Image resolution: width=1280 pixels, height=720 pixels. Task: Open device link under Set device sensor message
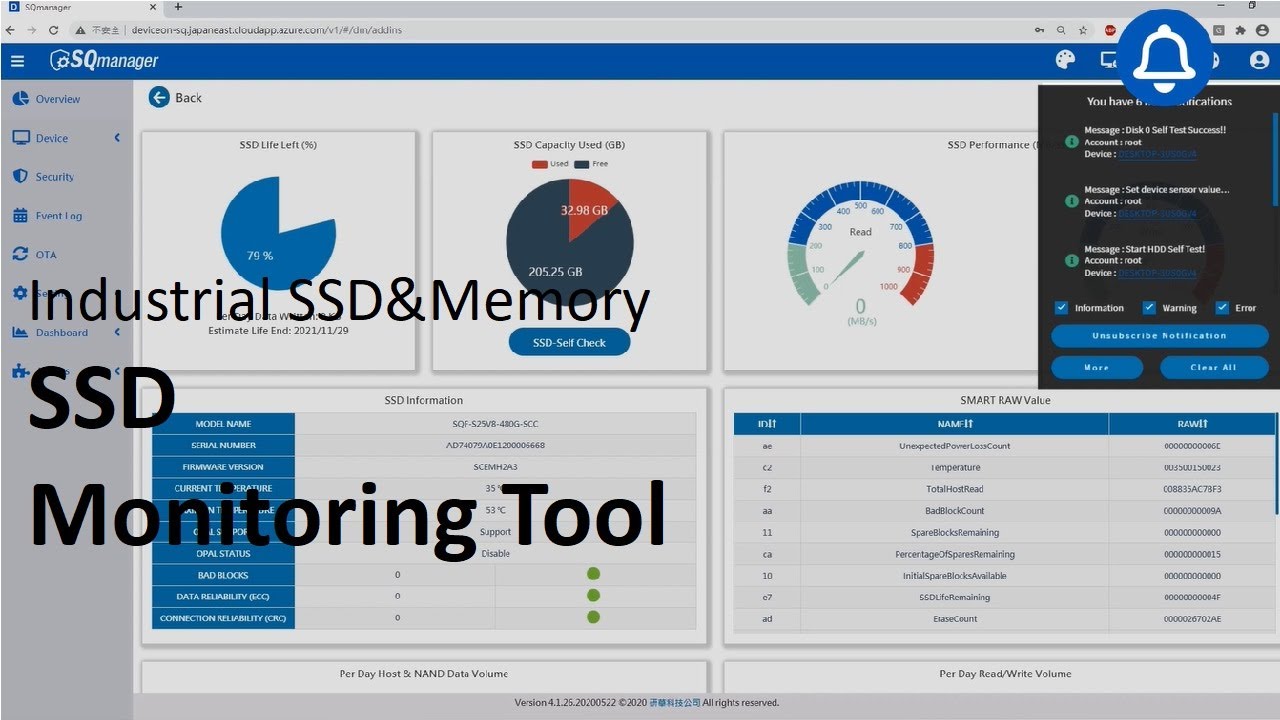1157,213
